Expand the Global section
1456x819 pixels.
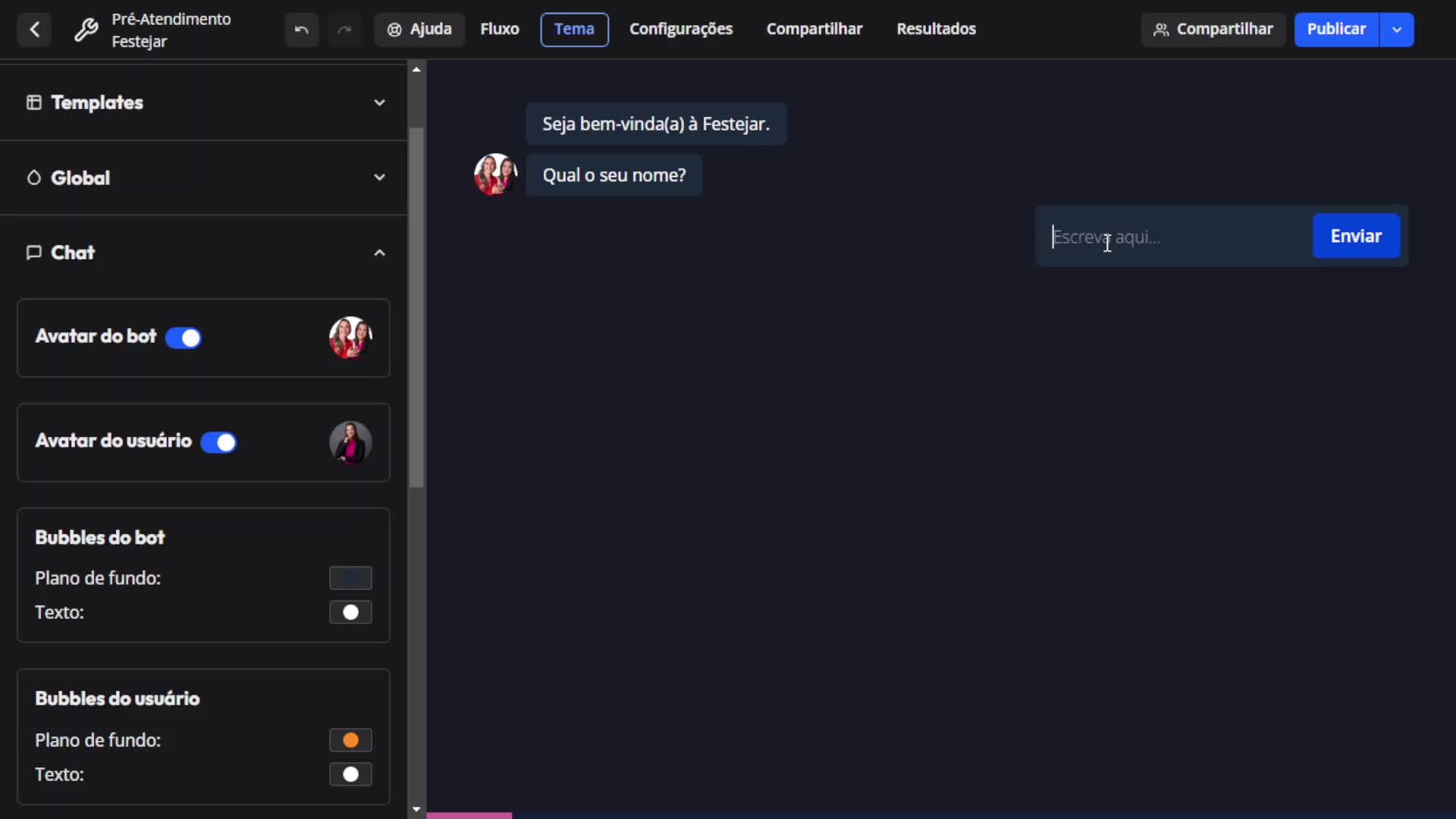point(379,177)
